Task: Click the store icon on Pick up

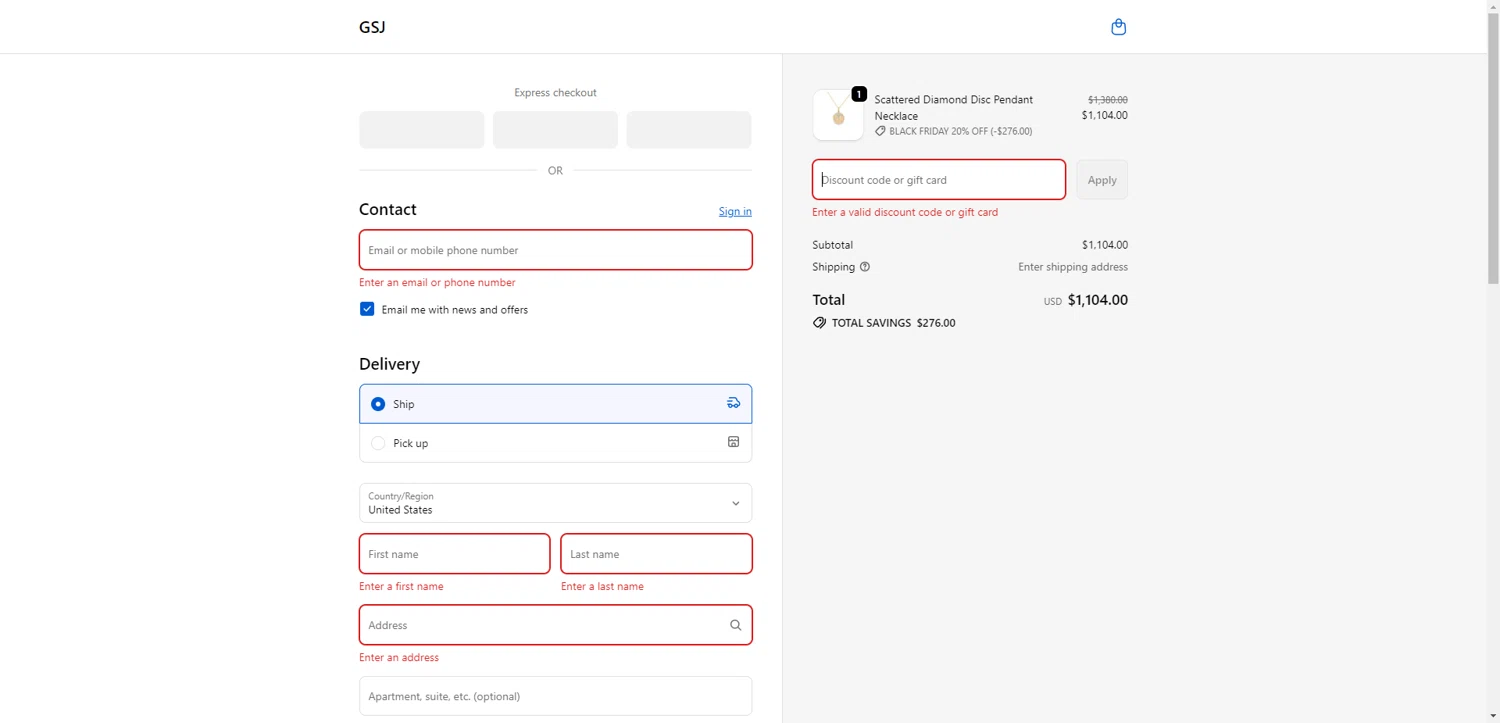Action: 733,442
